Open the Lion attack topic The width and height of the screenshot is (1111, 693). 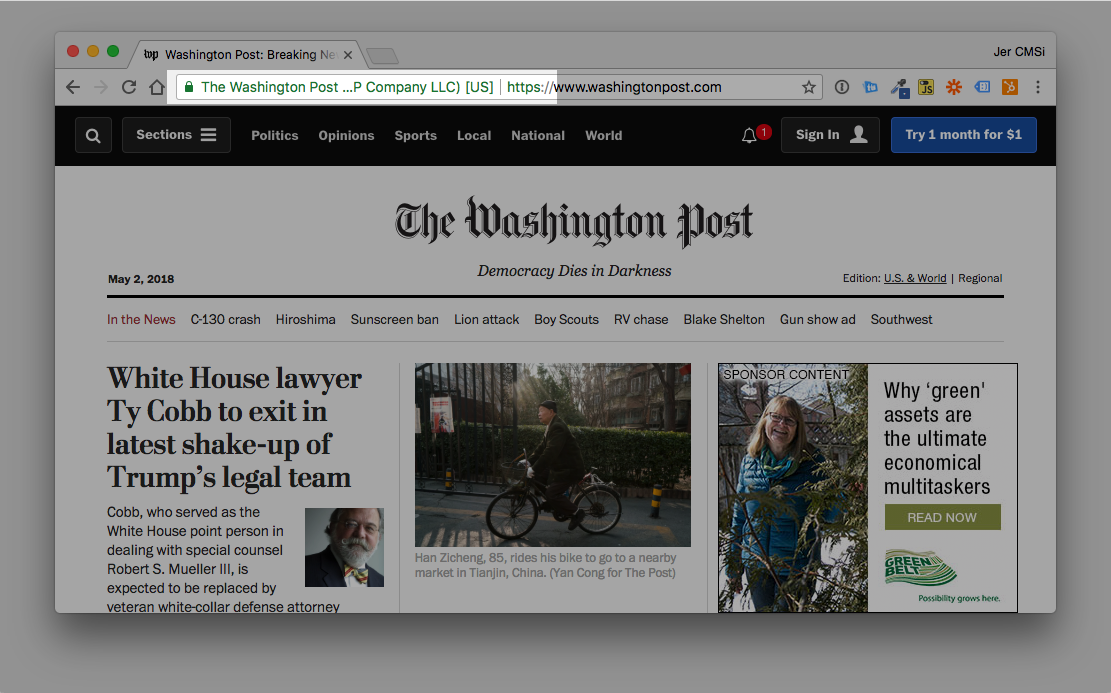(x=487, y=320)
